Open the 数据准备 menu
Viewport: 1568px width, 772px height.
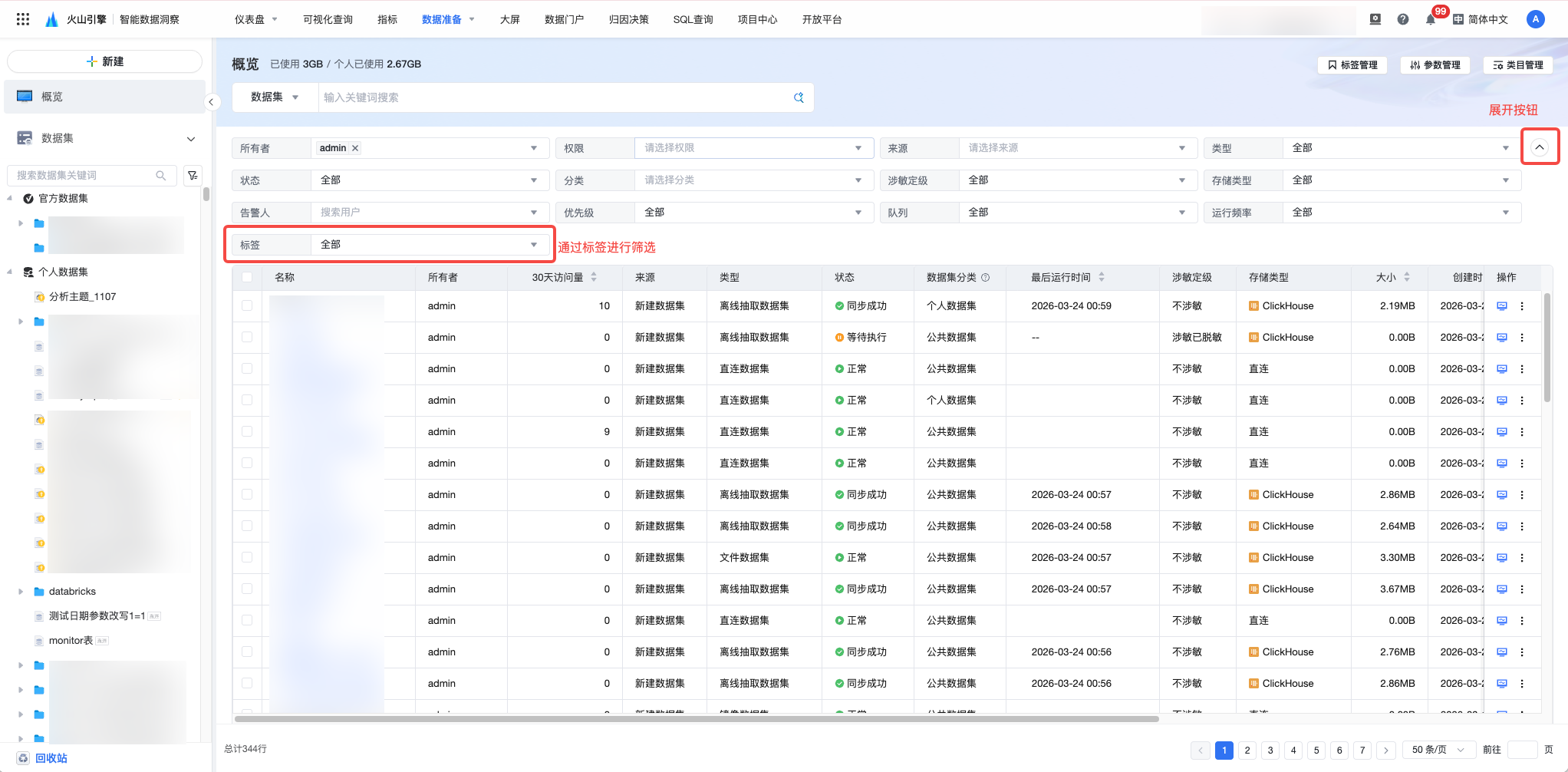point(447,19)
